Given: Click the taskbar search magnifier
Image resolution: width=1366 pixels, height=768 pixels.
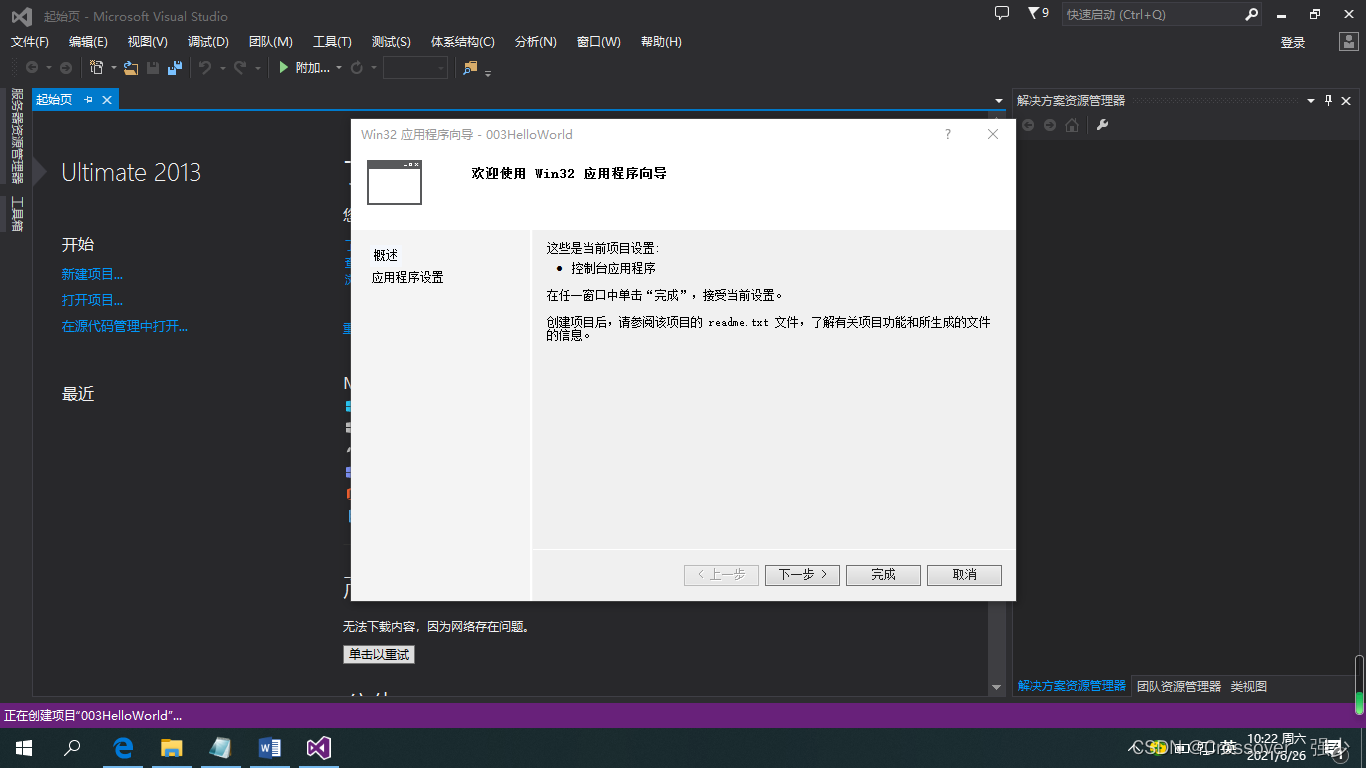Looking at the screenshot, I should 73,748.
